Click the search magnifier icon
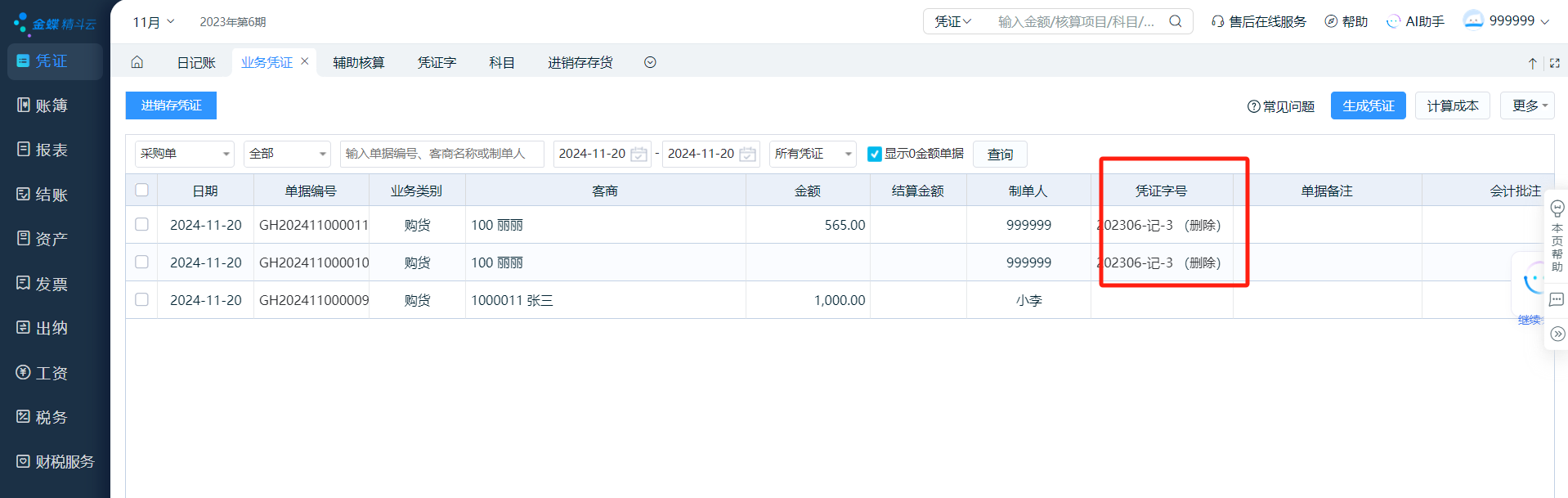The image size is (1568, 498). (x=1175, y=21)
